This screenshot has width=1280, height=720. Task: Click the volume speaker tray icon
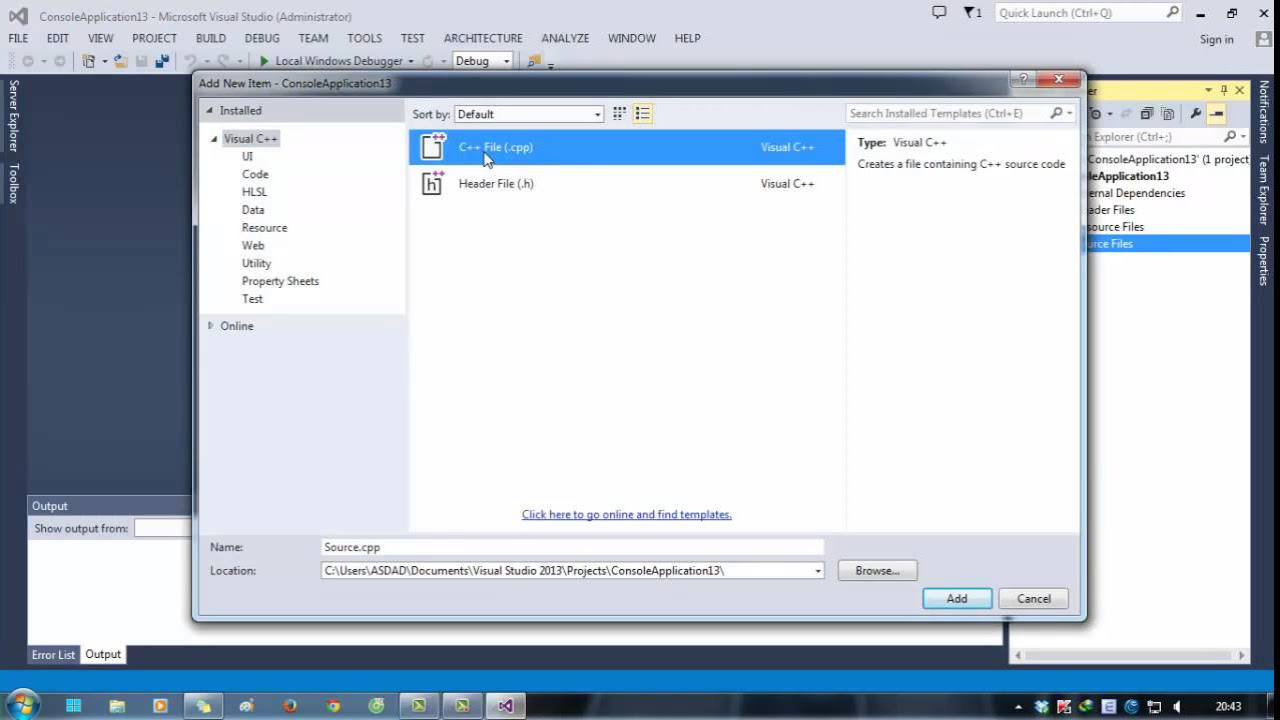[1176, 706]
